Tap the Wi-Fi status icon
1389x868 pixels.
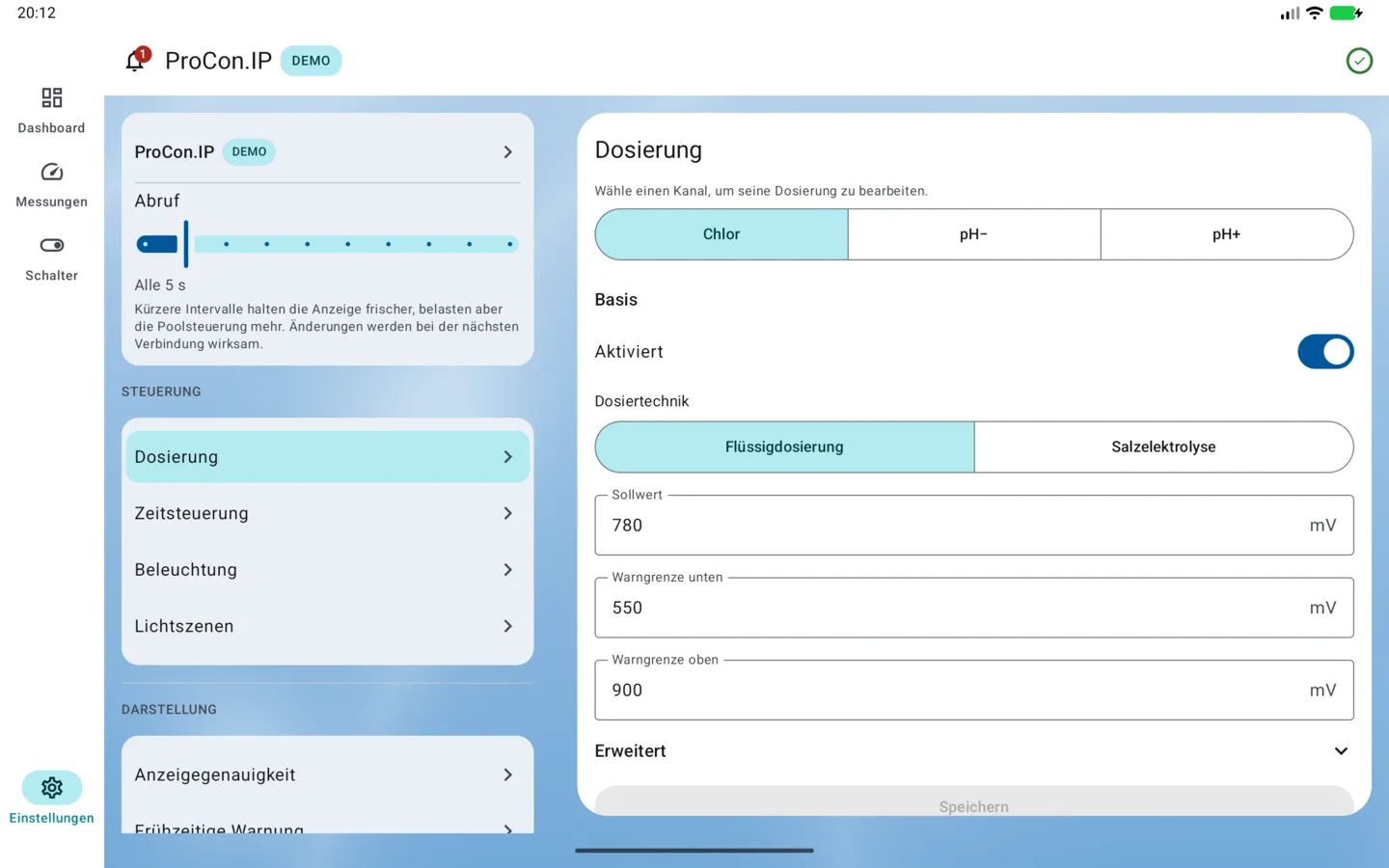tap(1314, 14)
